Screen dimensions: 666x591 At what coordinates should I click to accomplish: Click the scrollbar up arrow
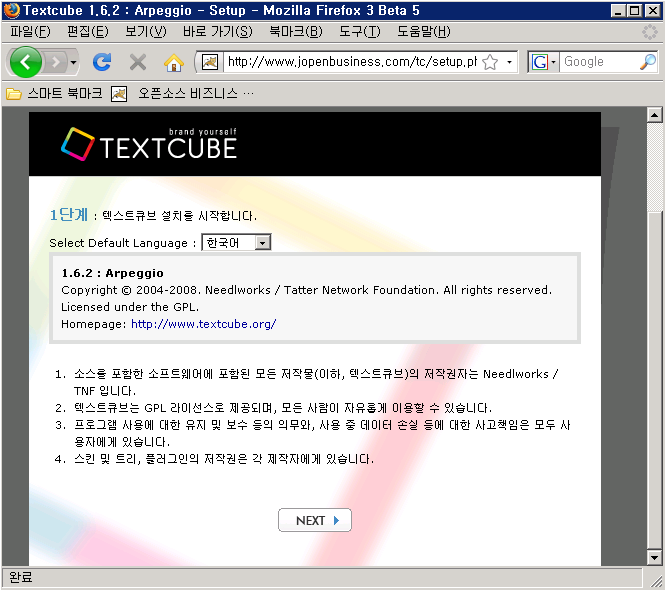655,115
